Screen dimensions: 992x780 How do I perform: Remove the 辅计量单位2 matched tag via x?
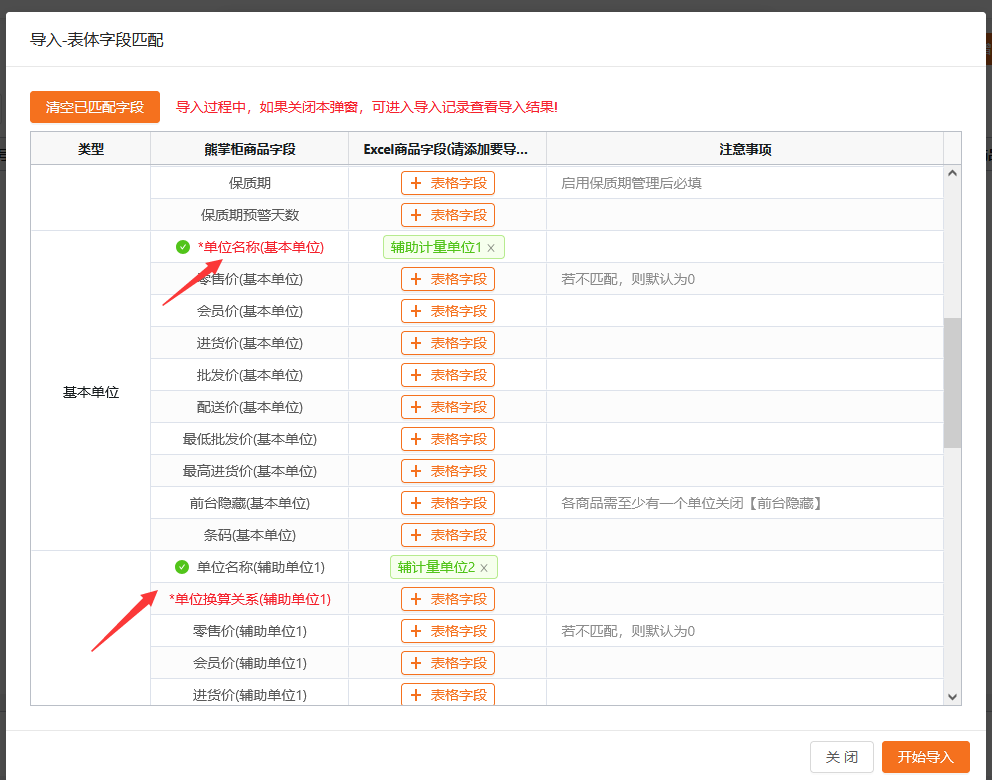pos(484,568)
